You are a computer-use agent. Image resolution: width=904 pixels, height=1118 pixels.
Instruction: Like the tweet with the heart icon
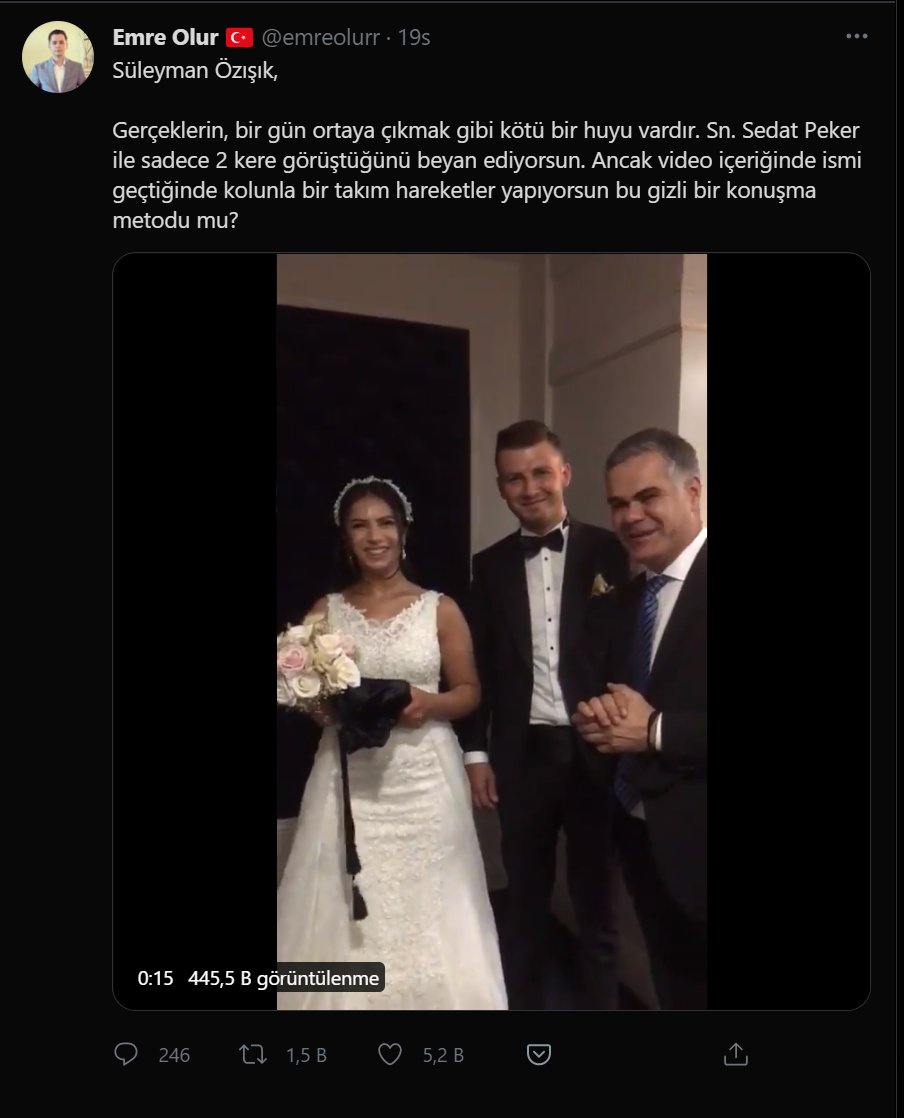pyautogui.click(x=390, y=1054)
